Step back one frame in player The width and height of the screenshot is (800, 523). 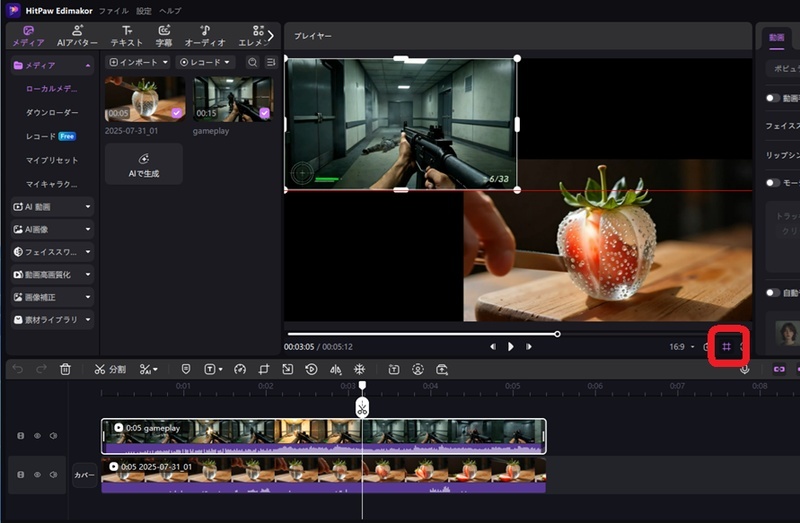pyautogui.click(x=492, y=346)
